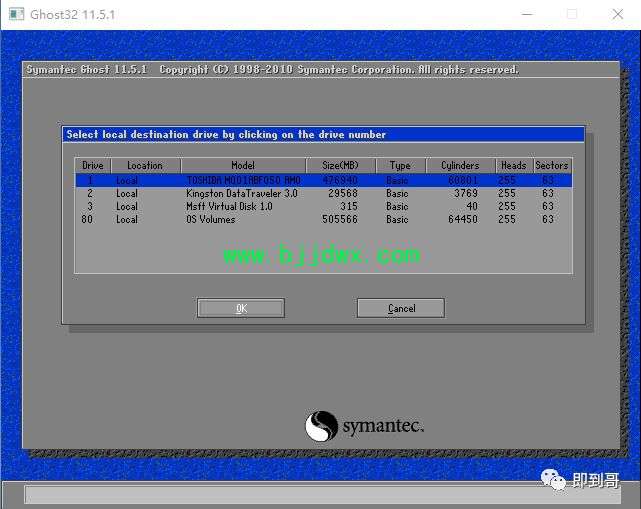The width and height of the screenshot is (641, 509).
Task: Click the Size(MB) column header
Action: (x=340, y=166)
